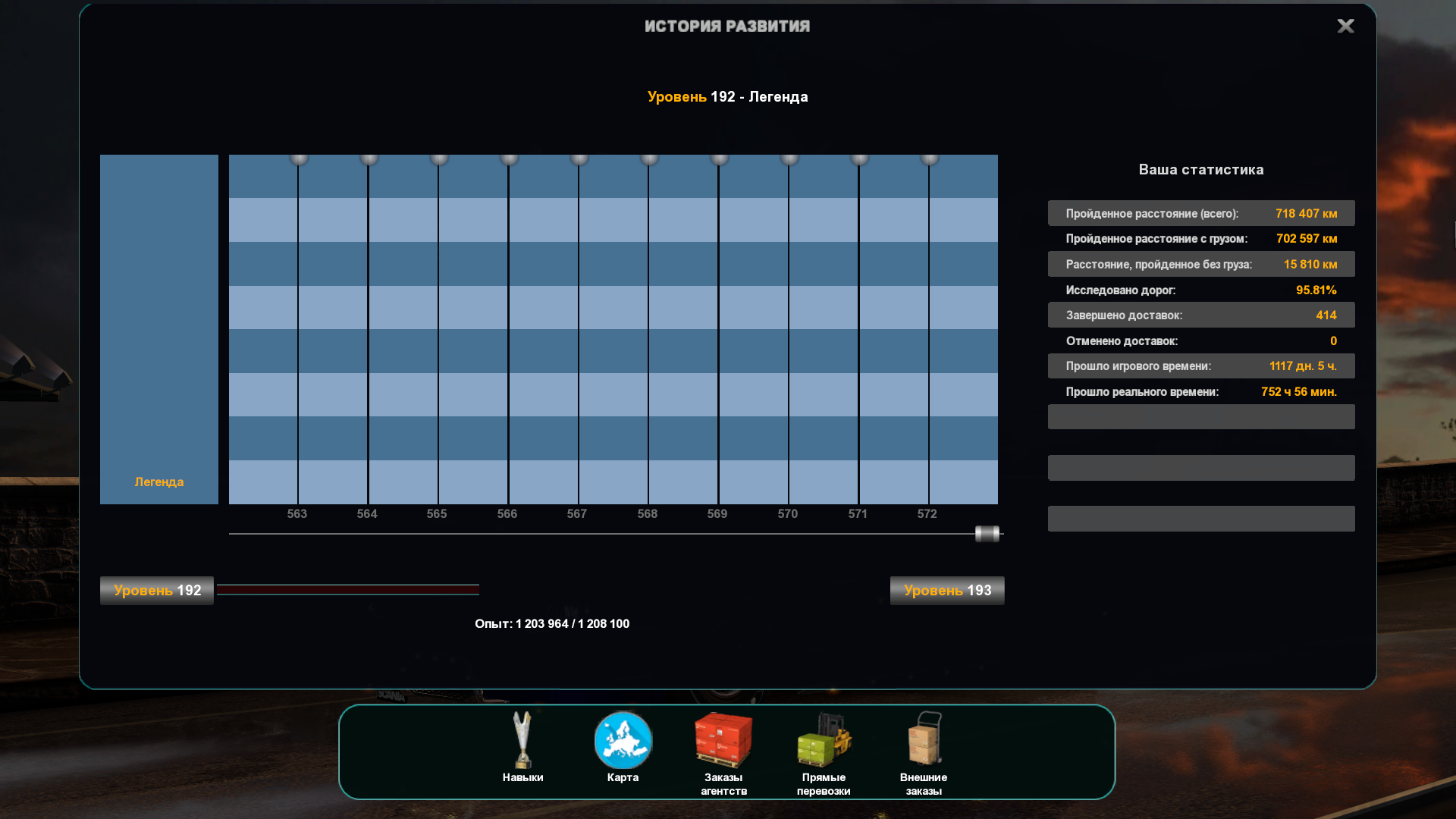This screenshot has width=1456, height=819.
Task: Click the timeline pin above day 563
Action: pos(299,158)
